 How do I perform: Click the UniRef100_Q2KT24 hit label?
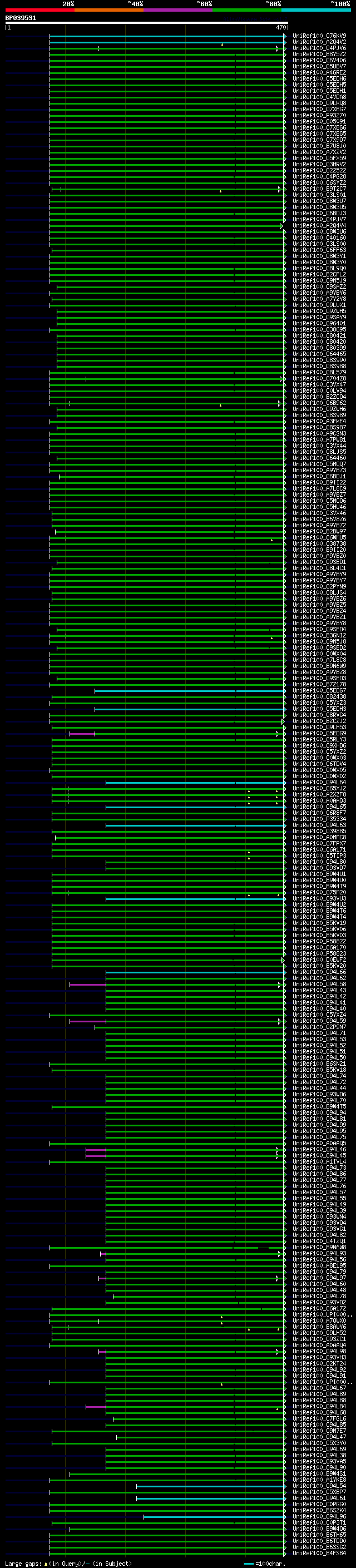[x=319, y=1363]
